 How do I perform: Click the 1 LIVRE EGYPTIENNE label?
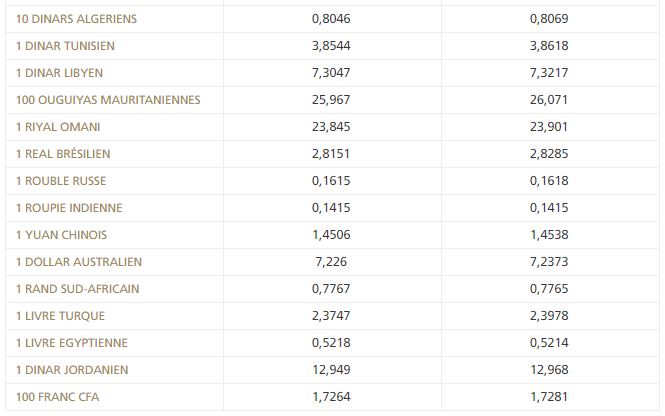click(x=71, y=343)
